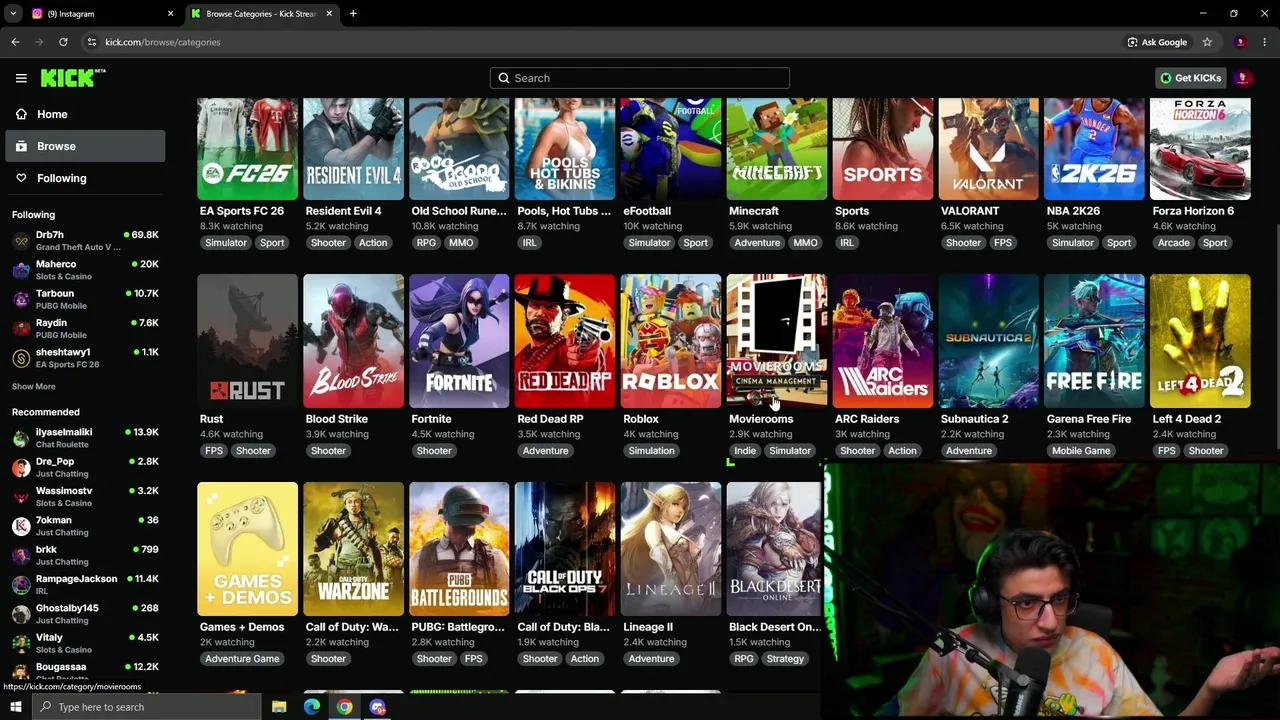Open the Movierooms category title
Image resolution: width=1280 pixels, height=720 pixels.
point(761,419)
